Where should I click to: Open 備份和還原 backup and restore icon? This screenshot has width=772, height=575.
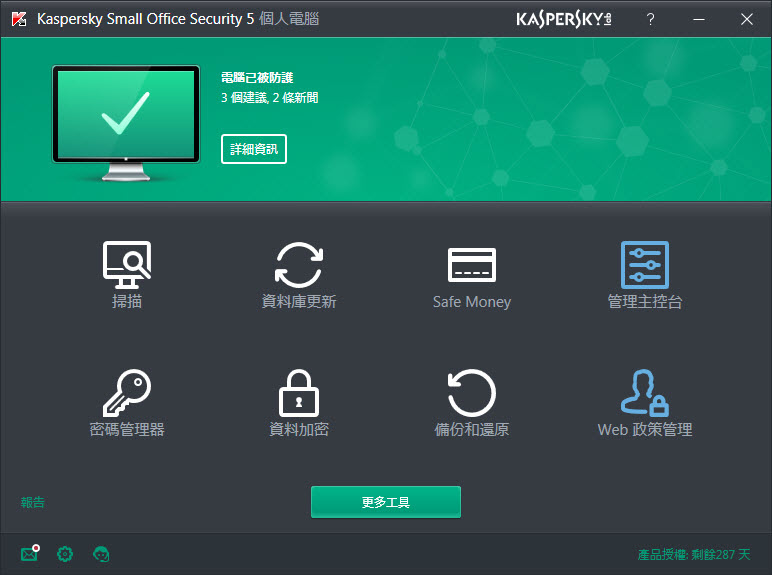tap(472, 393)
